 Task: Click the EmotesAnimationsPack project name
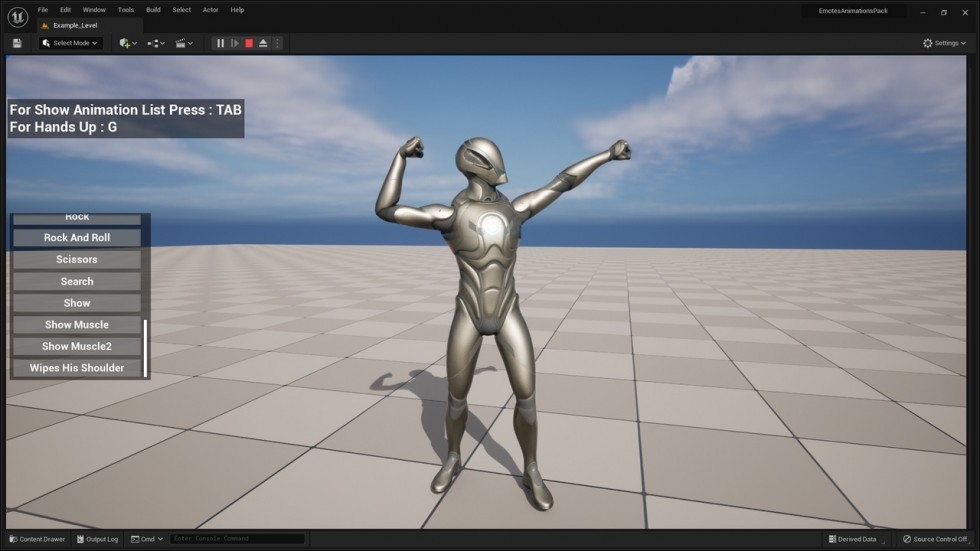pos(852,11)
